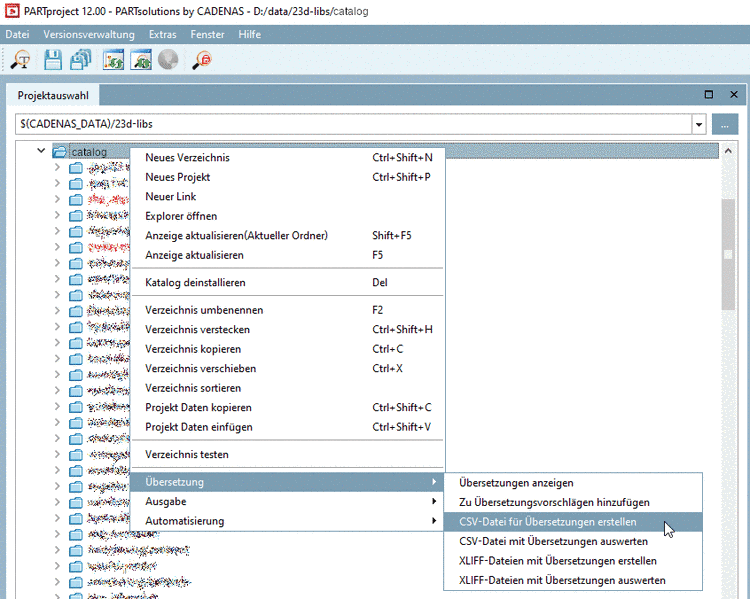Select Projekt Daten kopieren
This screenshot has width=750, height=599.
tap(288, 408)
